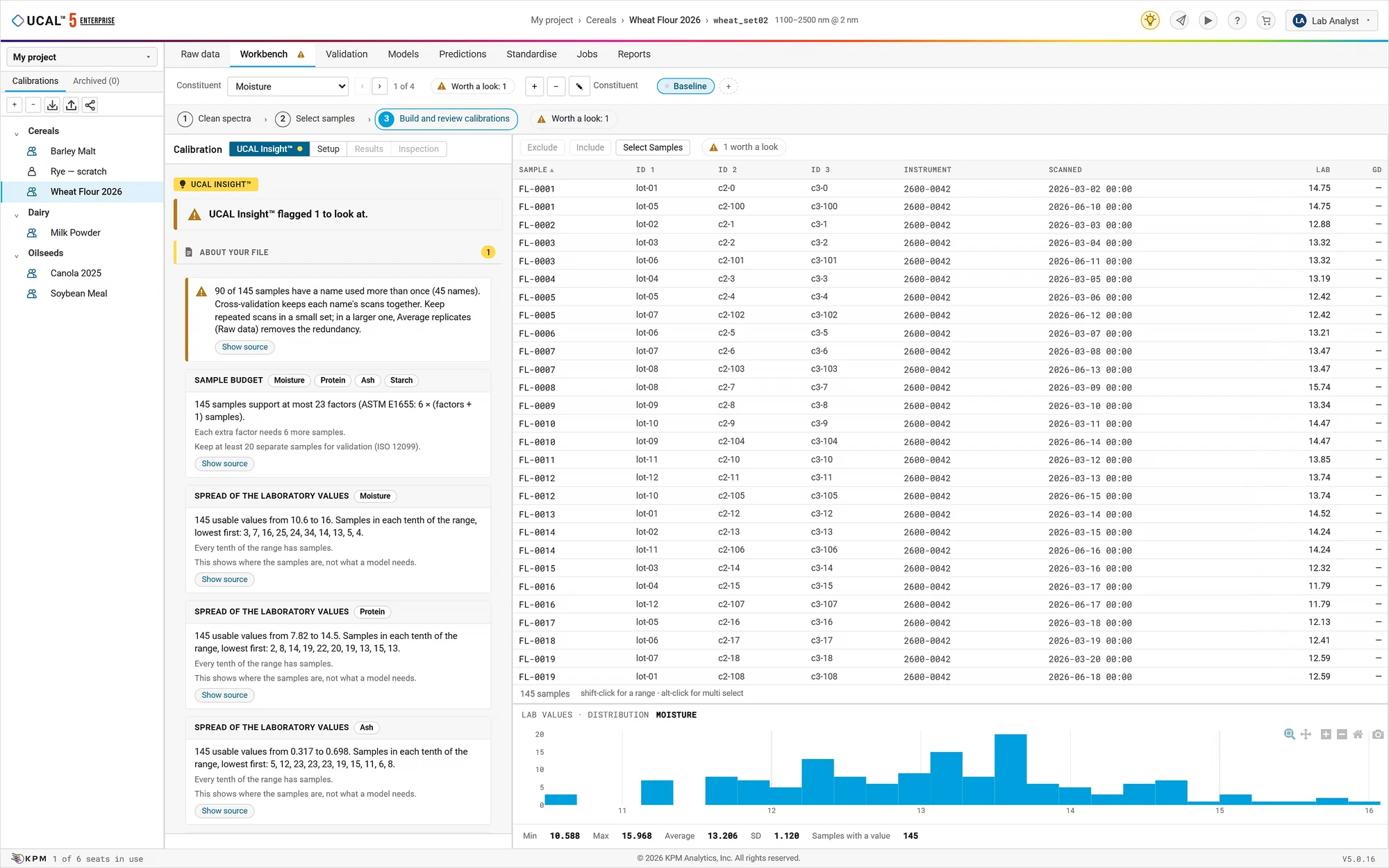Toggle Ash chip in Sample Budget
Image resolution: width=1389 pixels, height=868 pixels.
(368, 381)
